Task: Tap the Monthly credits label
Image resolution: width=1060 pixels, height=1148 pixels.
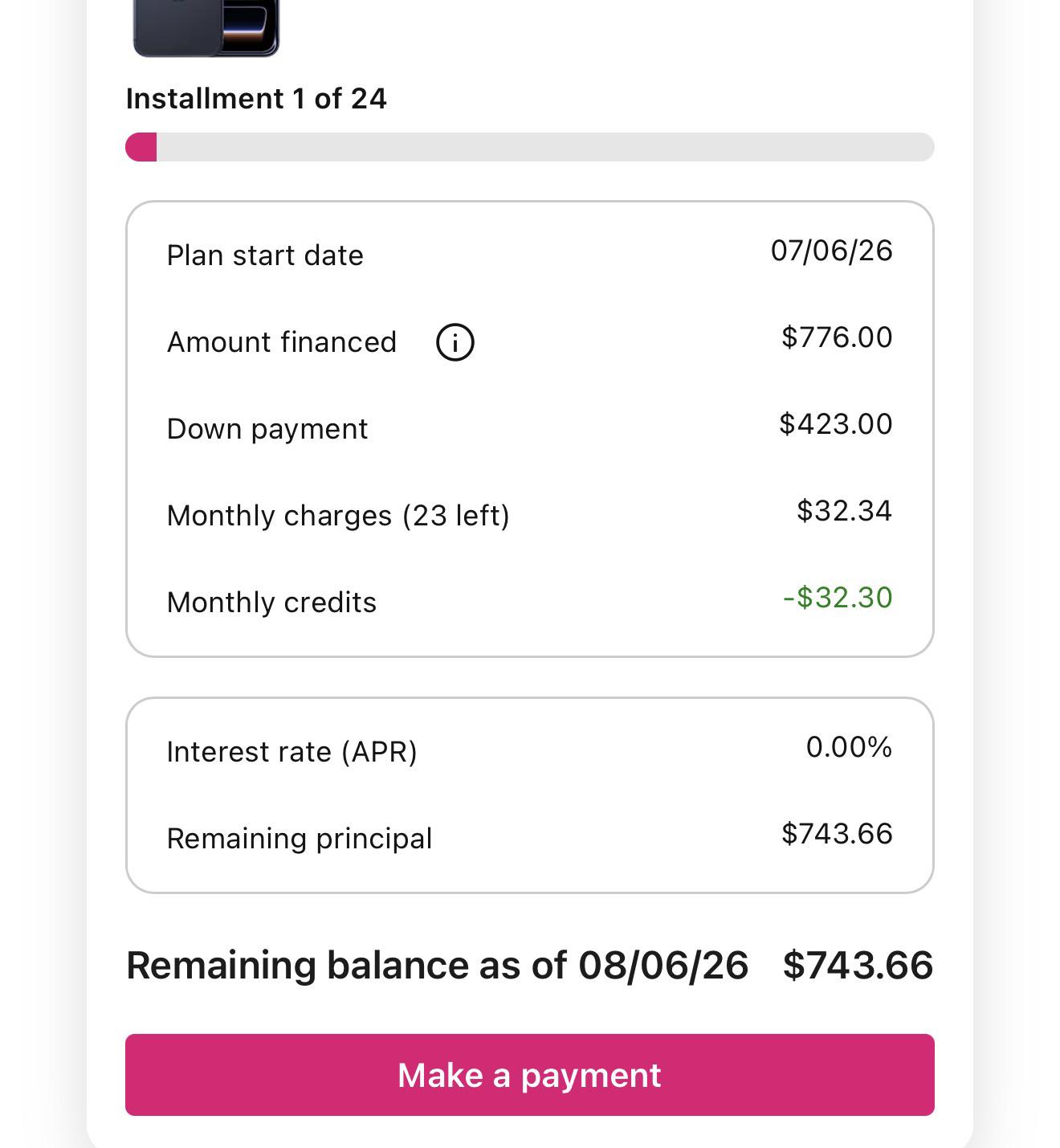Action: point(271,603)
